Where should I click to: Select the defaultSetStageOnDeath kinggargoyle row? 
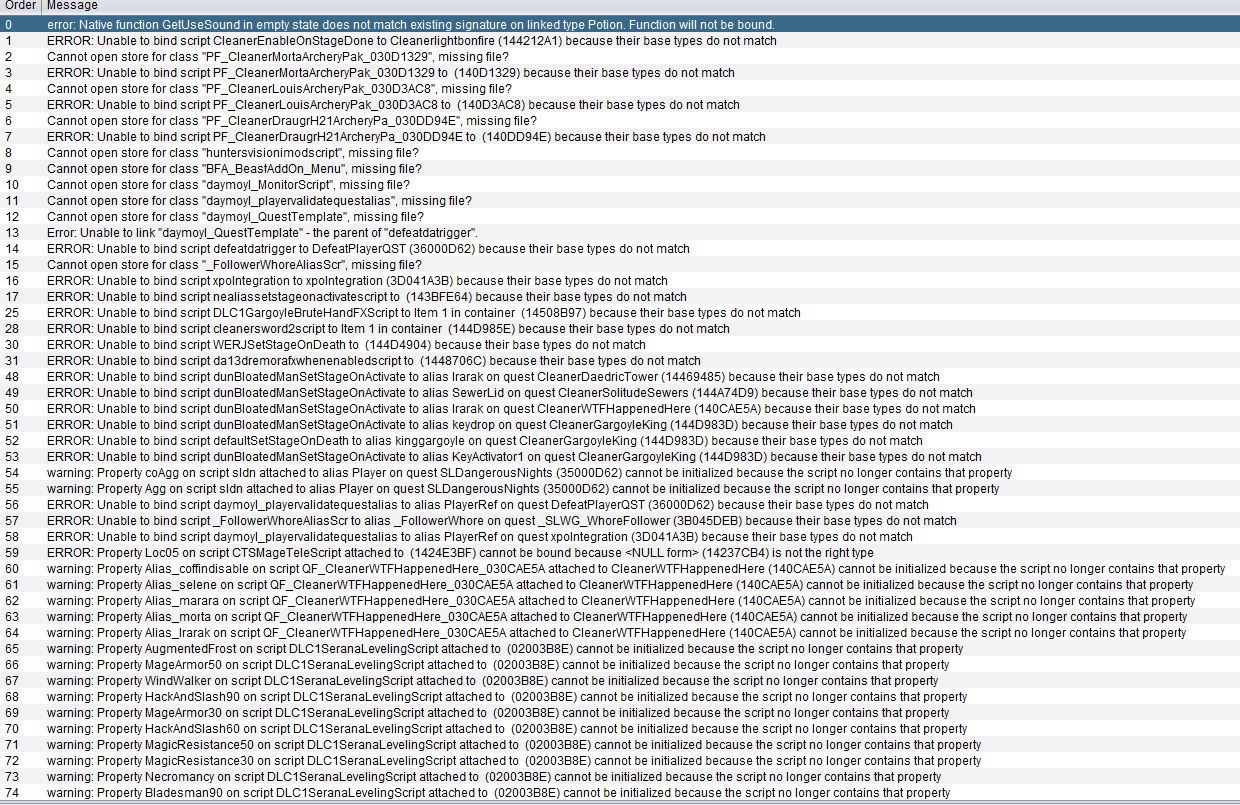484,441
